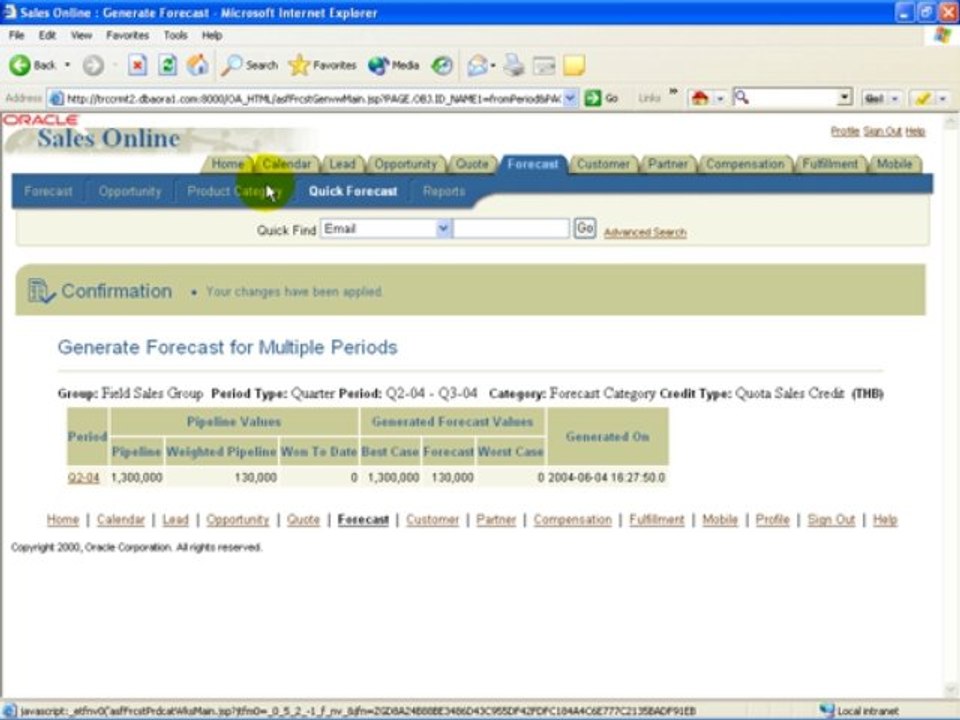Open Favorites star toolbar button
The width and height of the screenshot is (960, 720).
[322, 65]
